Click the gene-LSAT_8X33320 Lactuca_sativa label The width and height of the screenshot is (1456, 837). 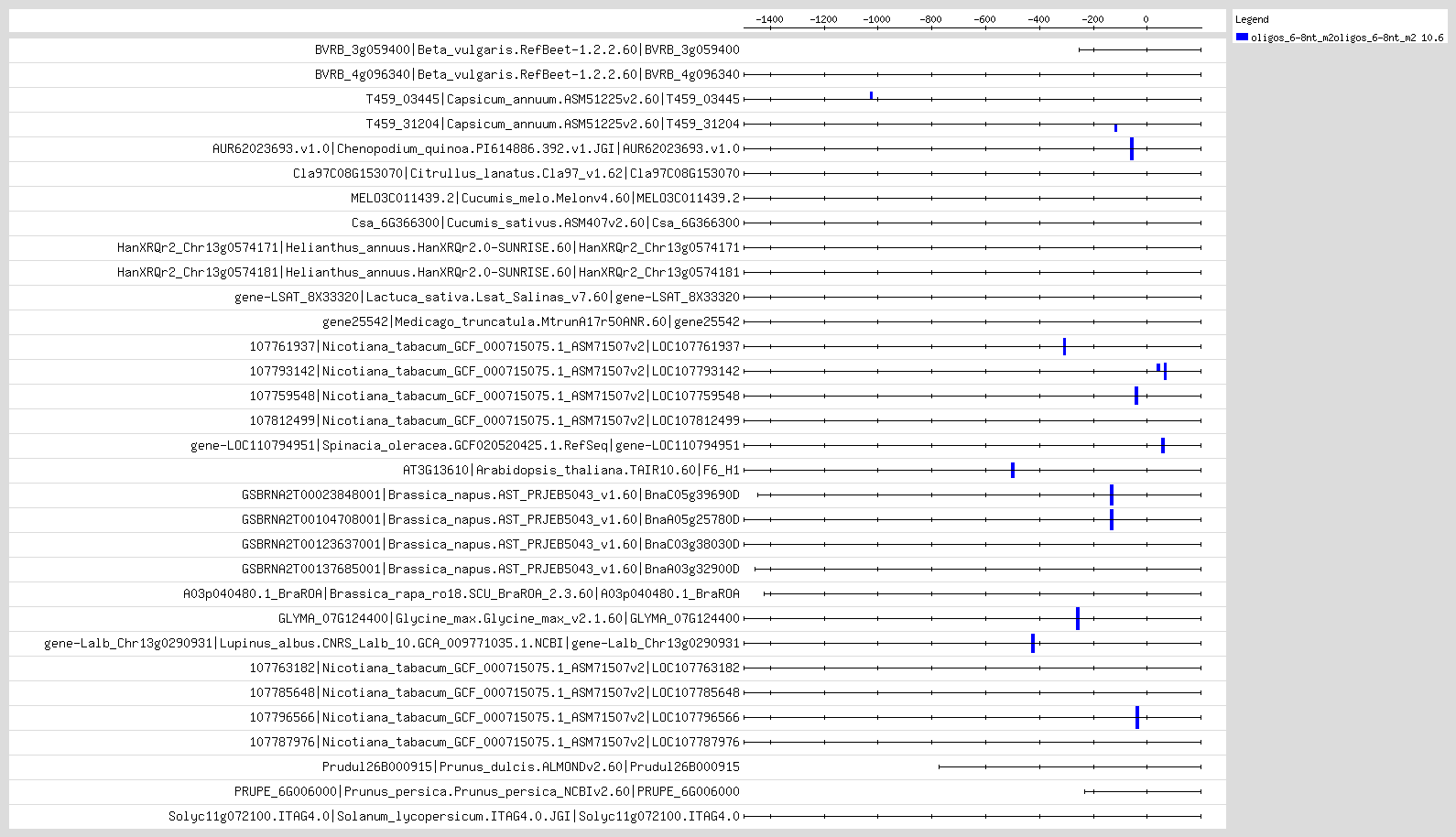[x=487, y=297]
